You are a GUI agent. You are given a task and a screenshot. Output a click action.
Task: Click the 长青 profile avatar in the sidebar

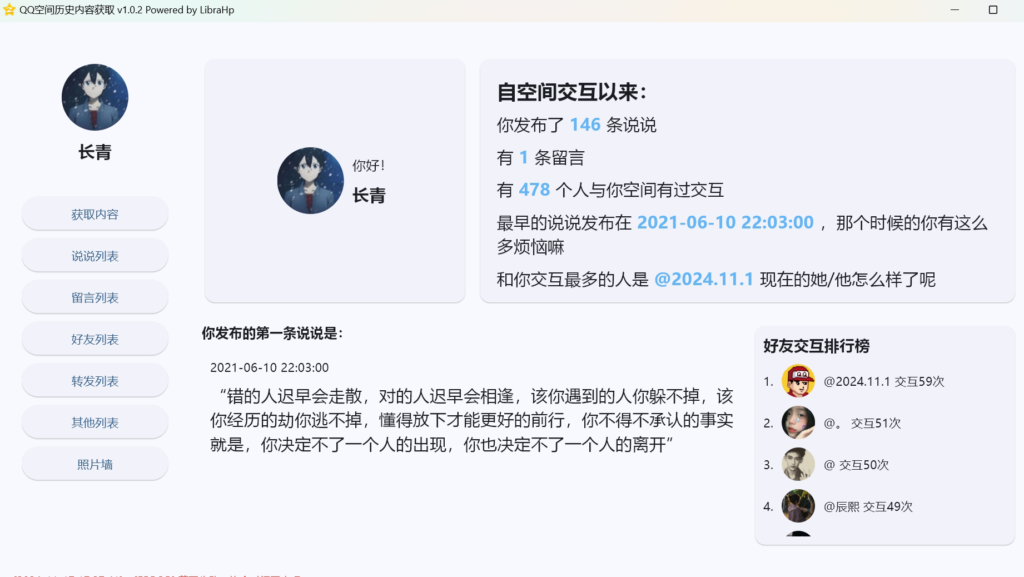point(95,98)
